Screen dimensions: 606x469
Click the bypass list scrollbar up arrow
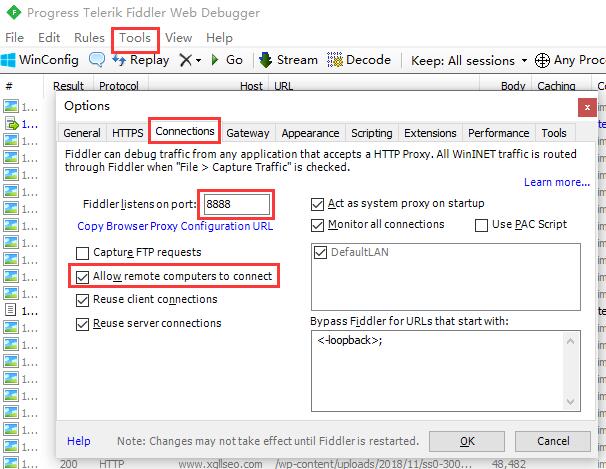pyautogui.click(x=570, y=341)
